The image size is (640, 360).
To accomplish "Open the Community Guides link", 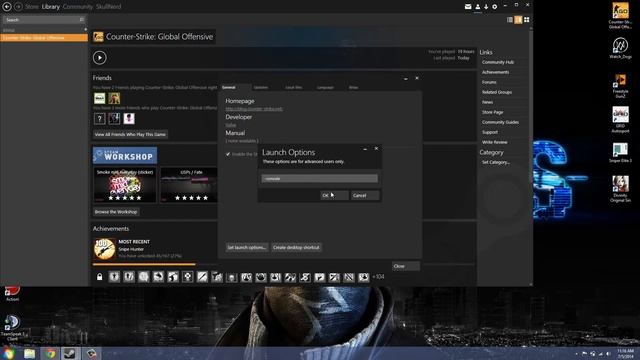I will (500, 122).
